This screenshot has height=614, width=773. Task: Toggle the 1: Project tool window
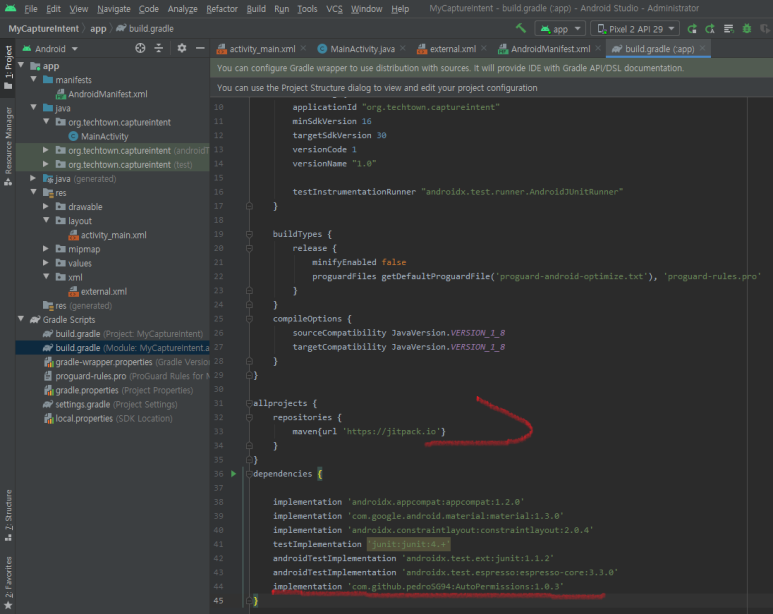coord(8,67)
